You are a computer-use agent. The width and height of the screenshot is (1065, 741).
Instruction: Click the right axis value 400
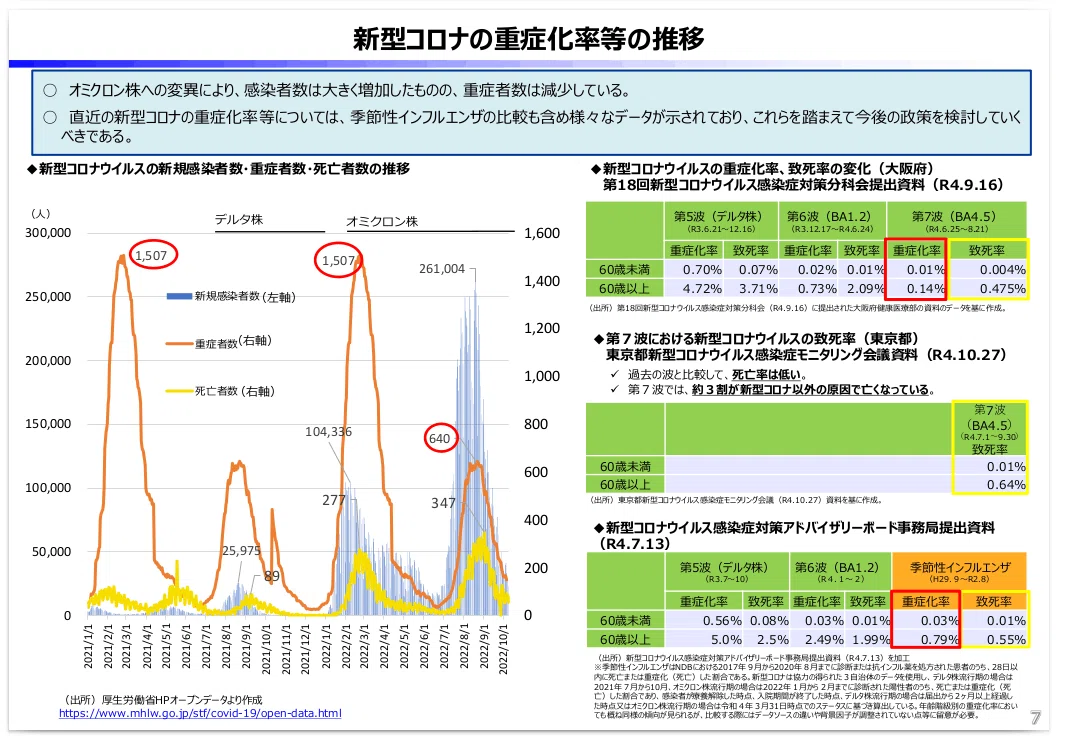(536, 520)
